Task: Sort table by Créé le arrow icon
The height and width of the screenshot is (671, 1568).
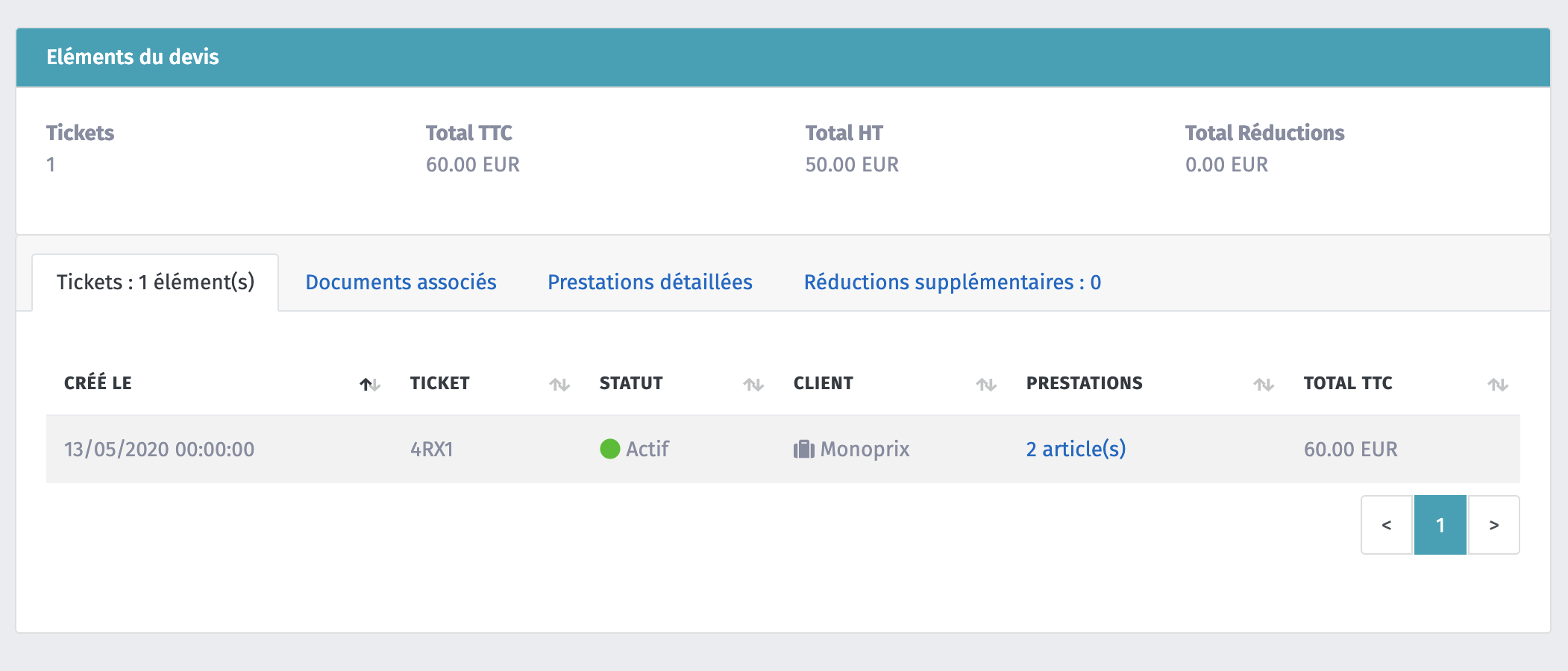Action: [x=370, y=385]
